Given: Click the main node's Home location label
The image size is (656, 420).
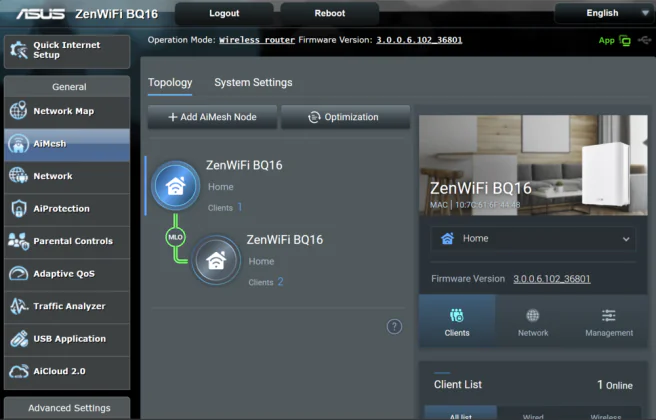Looking at the screenshot, I should 220,187.
